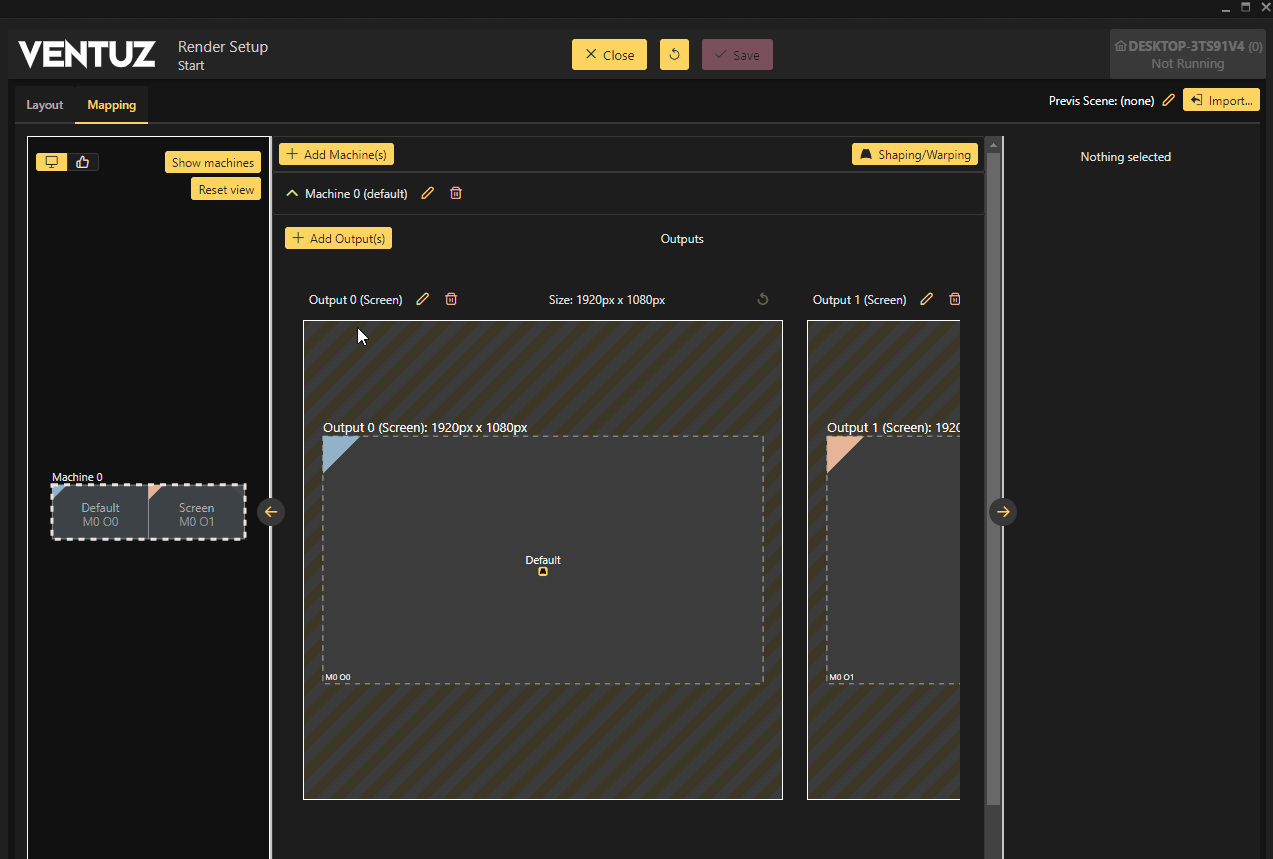Edit the Previs Scene with pencil icon
Screen dimensions: 1273x859
1168,100
